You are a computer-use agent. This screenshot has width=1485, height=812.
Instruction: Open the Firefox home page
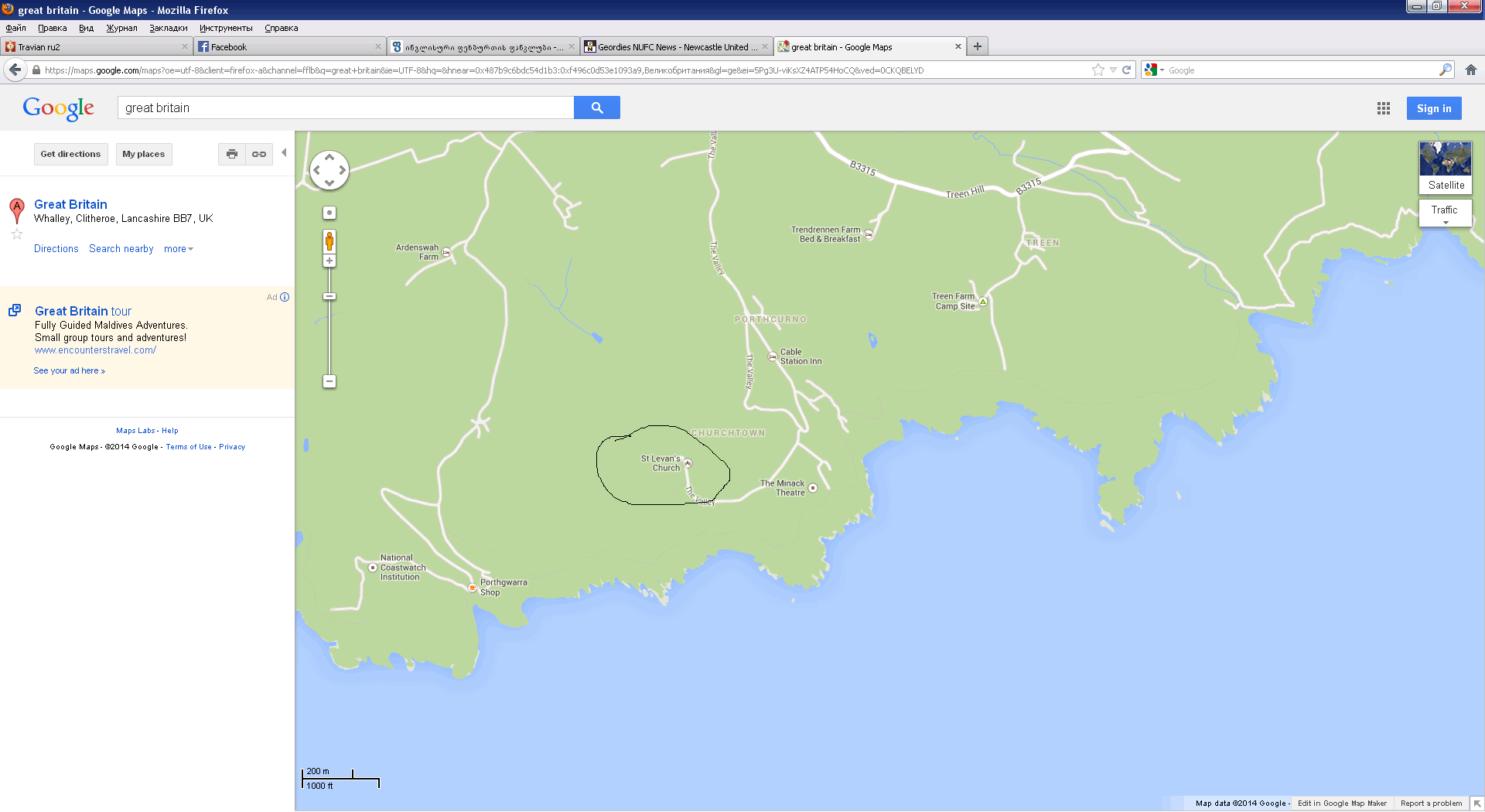pyautogui.click(x=1470, y=70)
